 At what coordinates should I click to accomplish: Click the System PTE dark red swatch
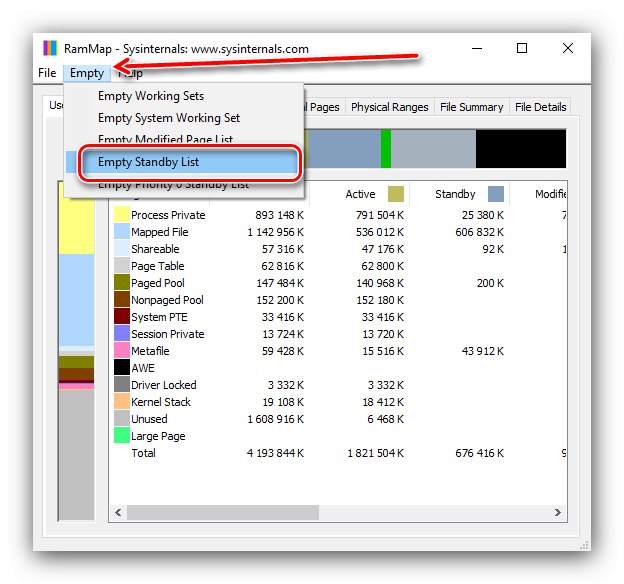(122, 316)
